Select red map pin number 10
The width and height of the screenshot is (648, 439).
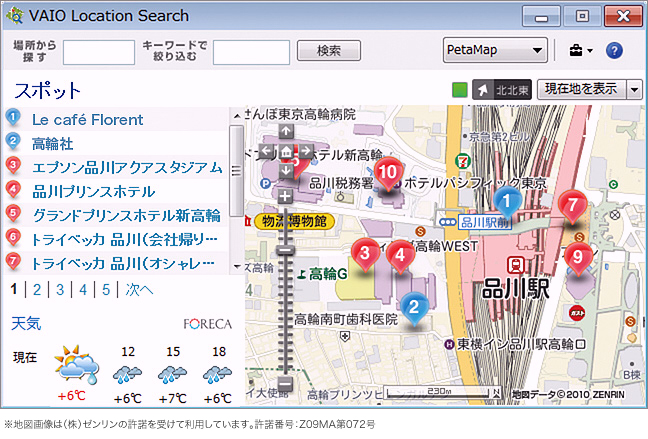tap(389, 174)
